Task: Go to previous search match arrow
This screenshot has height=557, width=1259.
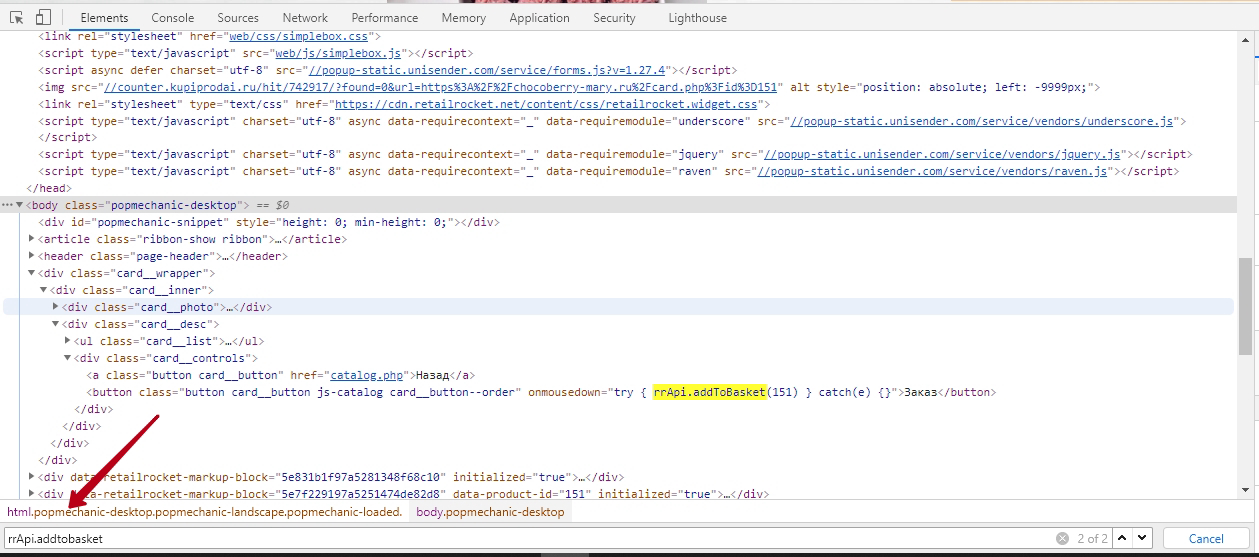Action: point(1123,539)
